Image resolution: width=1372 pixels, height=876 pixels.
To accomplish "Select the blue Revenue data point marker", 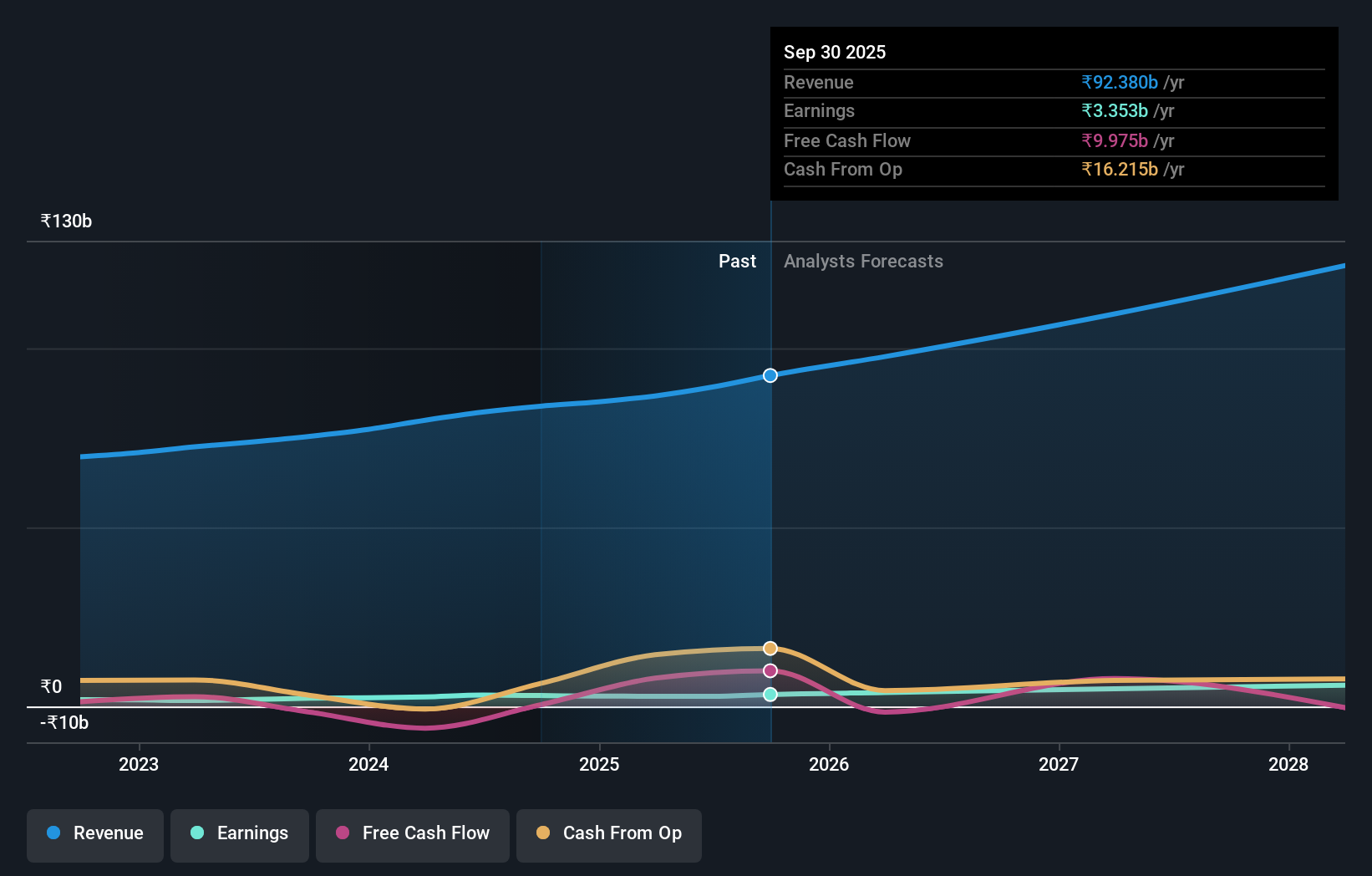I will pyautogui.click(x=770, y=375).
